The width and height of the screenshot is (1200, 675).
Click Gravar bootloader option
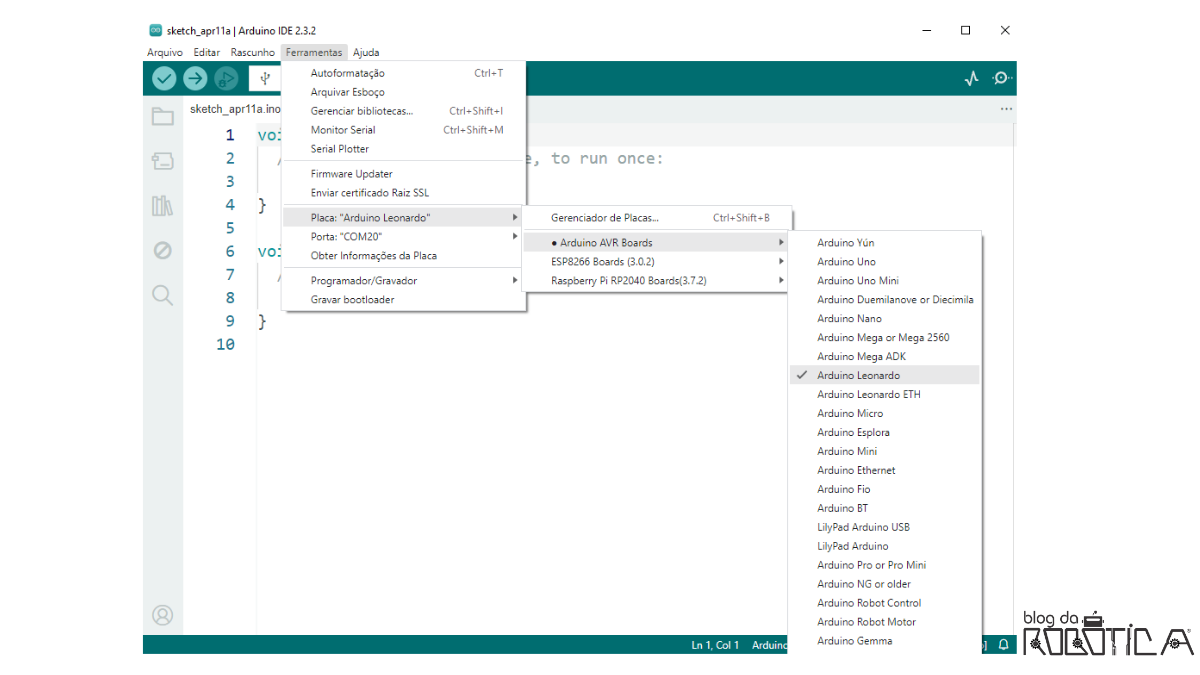(x=352, y=300)
